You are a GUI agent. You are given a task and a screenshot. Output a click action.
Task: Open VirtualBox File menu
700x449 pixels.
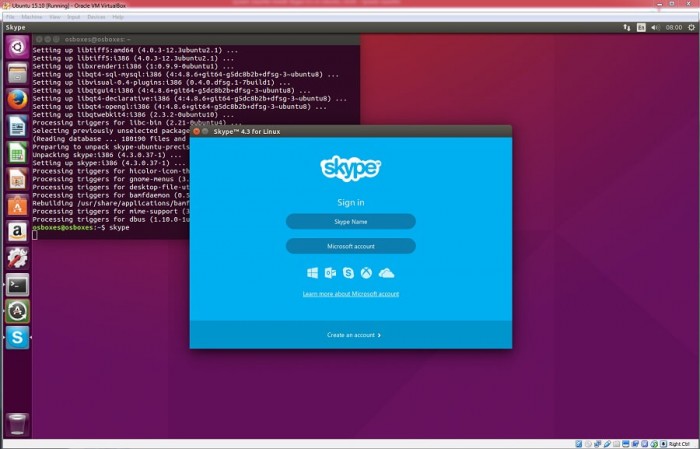(10, 17)
